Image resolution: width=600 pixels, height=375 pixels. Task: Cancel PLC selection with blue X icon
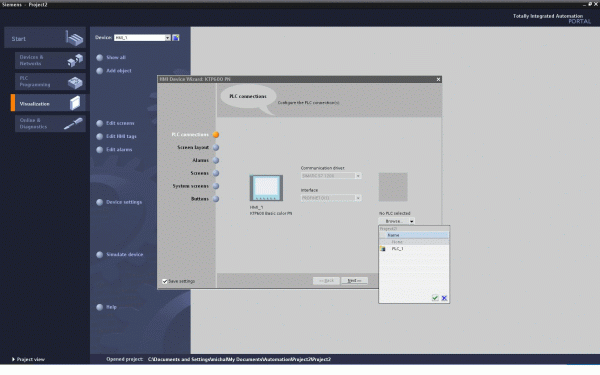pos(444,298)
